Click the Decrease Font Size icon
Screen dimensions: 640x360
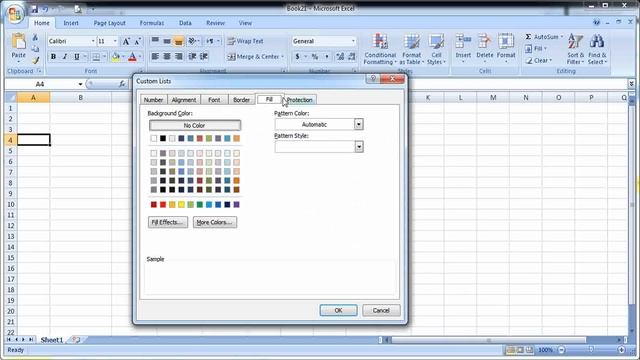(x=138, y=41)
